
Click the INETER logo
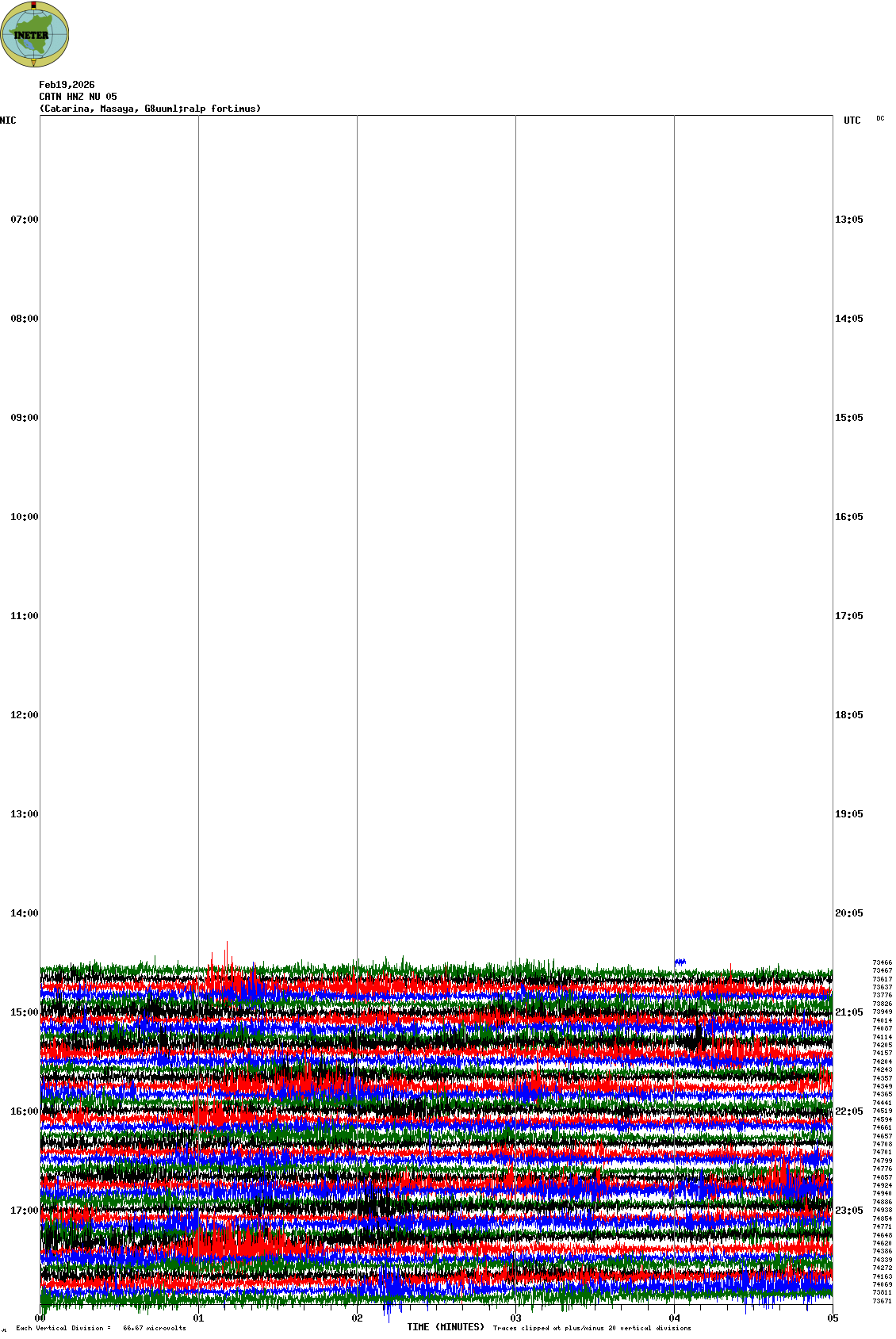[35, 35]
